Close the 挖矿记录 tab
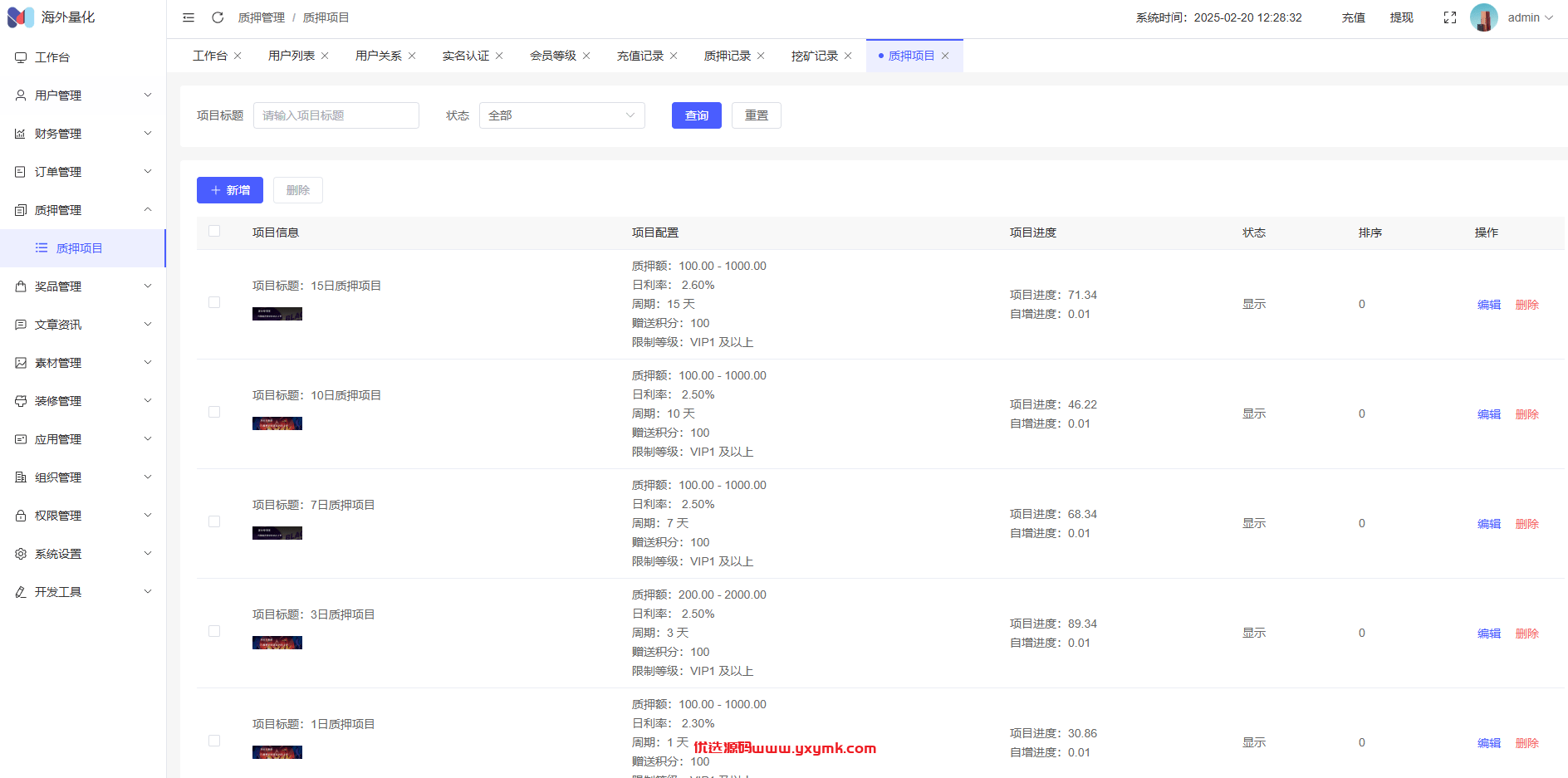1568x778 pixels. [x=848, y=56]
